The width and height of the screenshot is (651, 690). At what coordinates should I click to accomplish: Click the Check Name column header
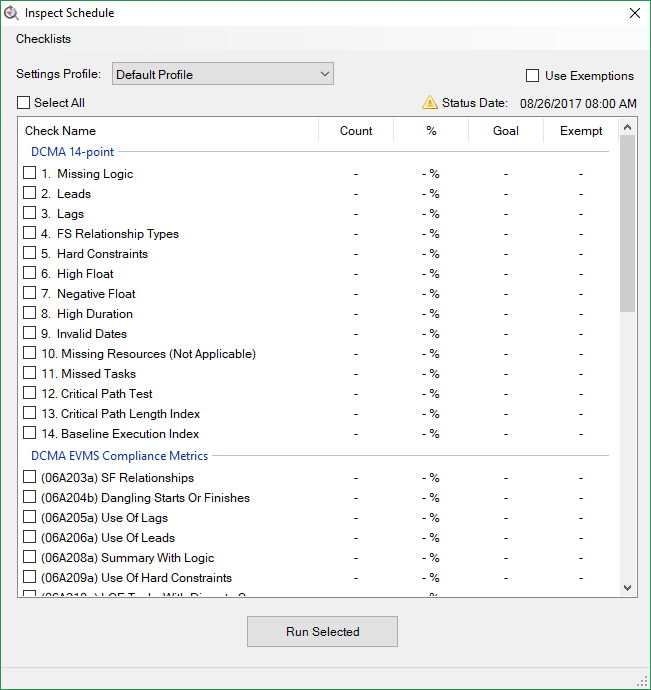coord(60,131)
